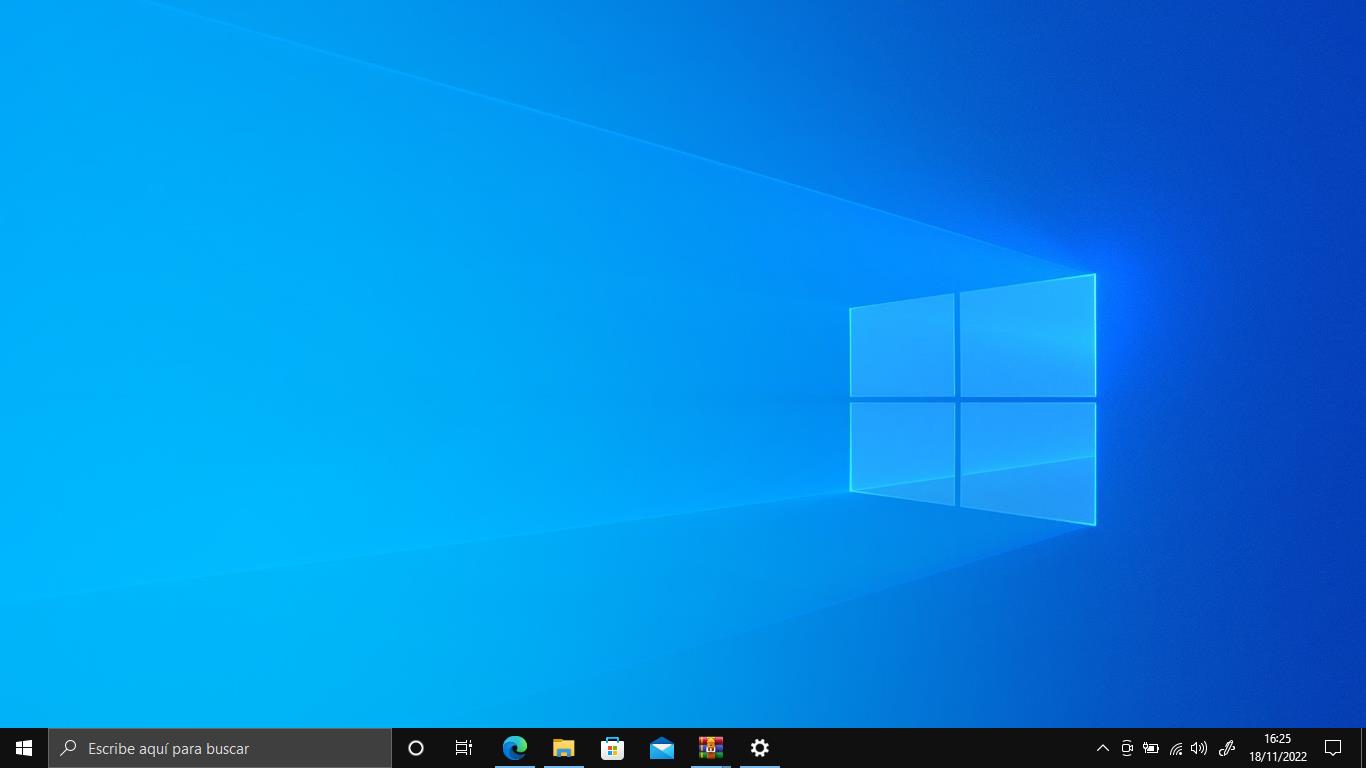The image size is (1366, 768).
Task: Open the Mail app from the taskbar
Action: tap(661, 748)
